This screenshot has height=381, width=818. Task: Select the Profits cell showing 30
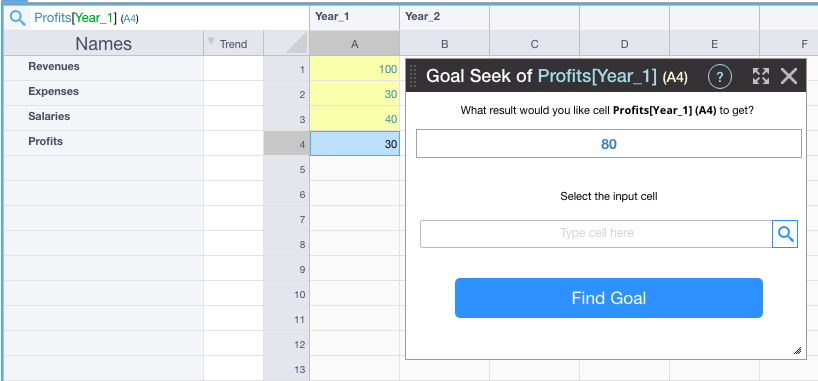[355, 144]
